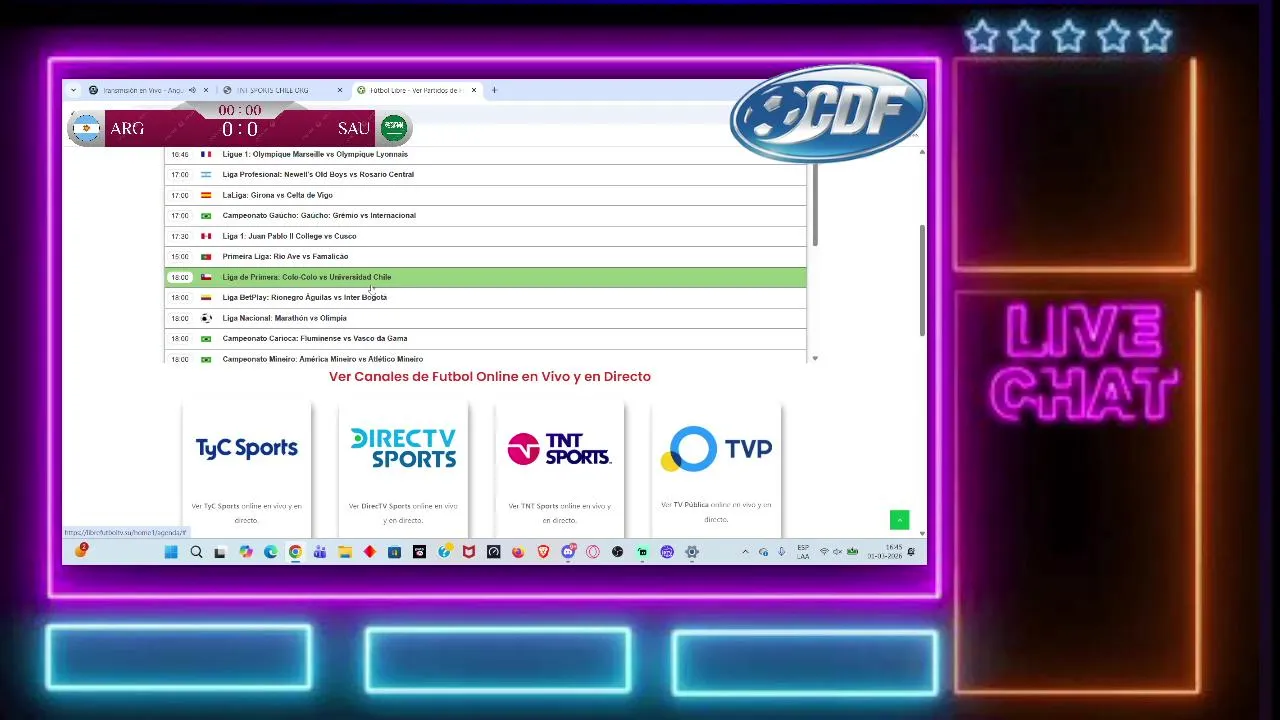Open a new Chrome tab
This screenshot has width=1280, height=720.
[494, 90]
